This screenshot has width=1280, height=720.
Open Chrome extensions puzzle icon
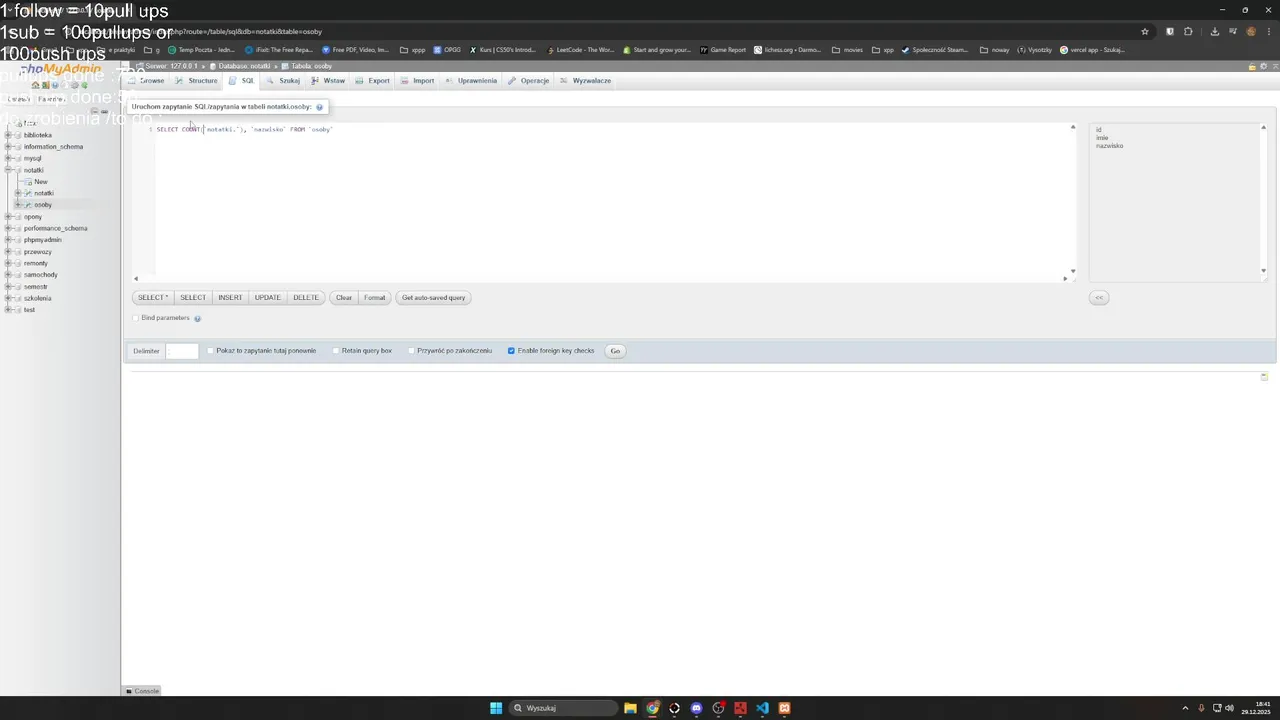(1188, 31)
